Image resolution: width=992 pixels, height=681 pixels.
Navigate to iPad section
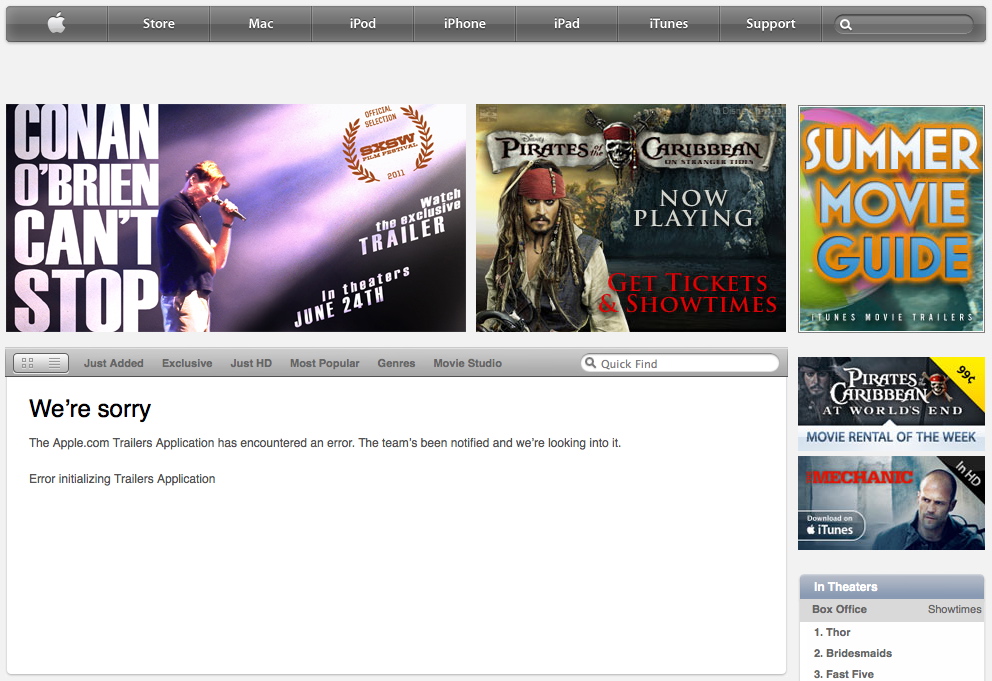click(x=566, y=23)
